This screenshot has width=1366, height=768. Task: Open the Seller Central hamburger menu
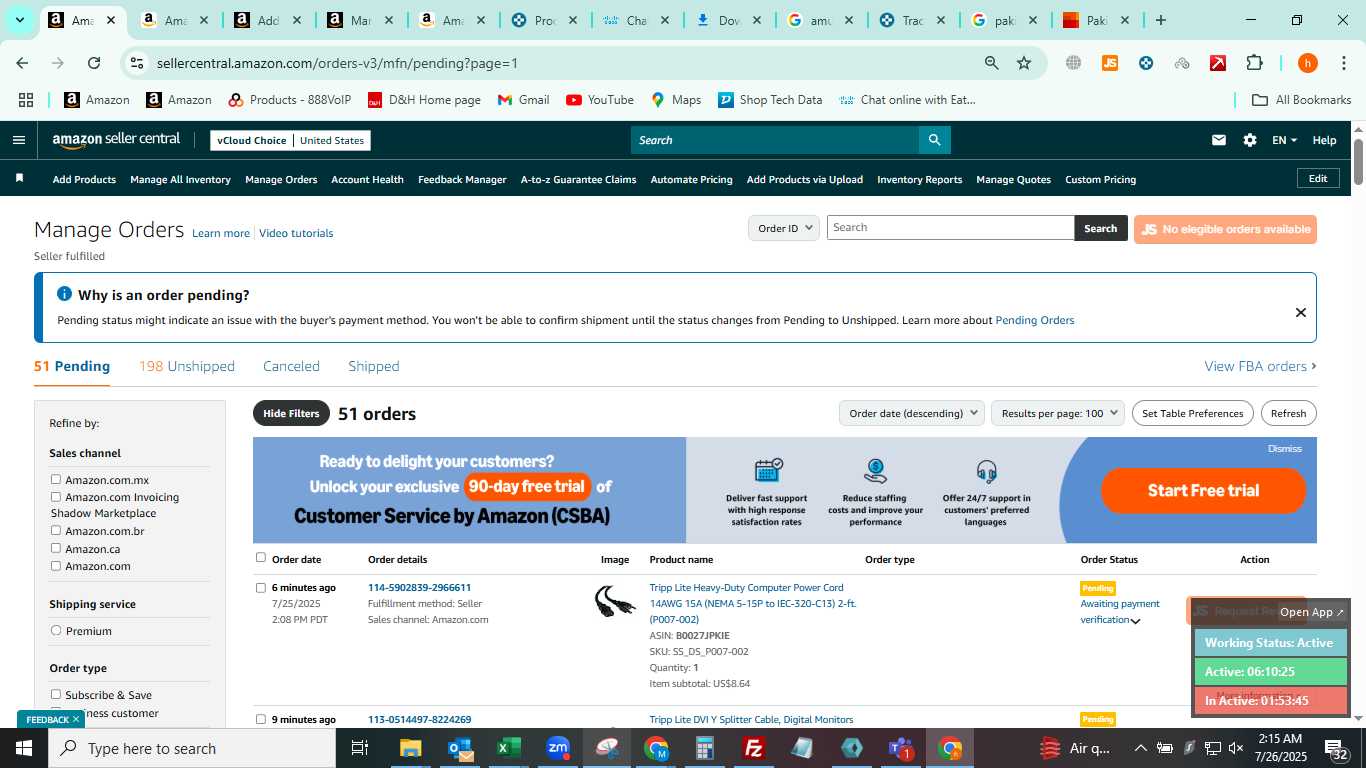18,140
